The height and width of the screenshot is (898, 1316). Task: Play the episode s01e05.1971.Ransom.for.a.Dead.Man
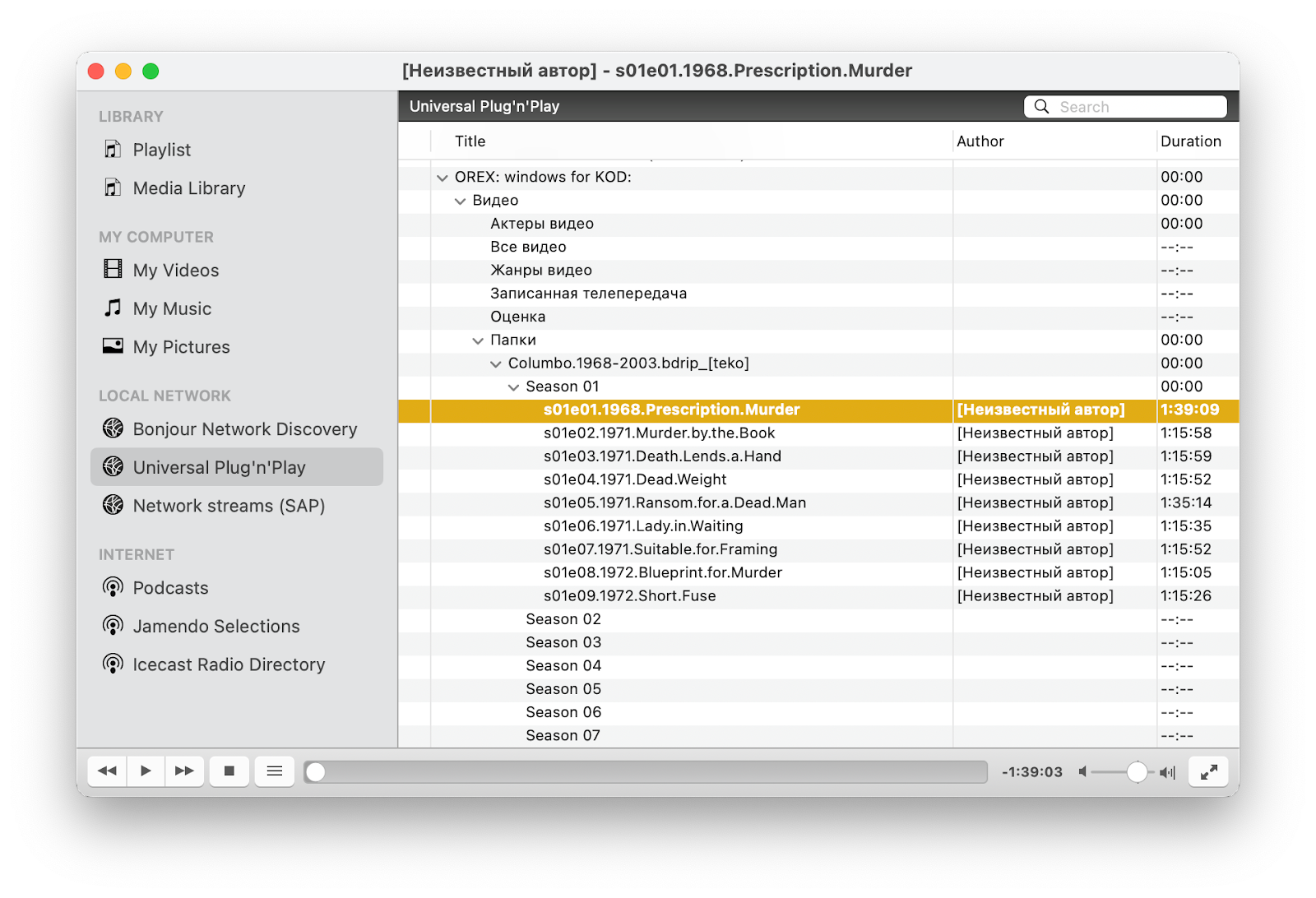674,502
